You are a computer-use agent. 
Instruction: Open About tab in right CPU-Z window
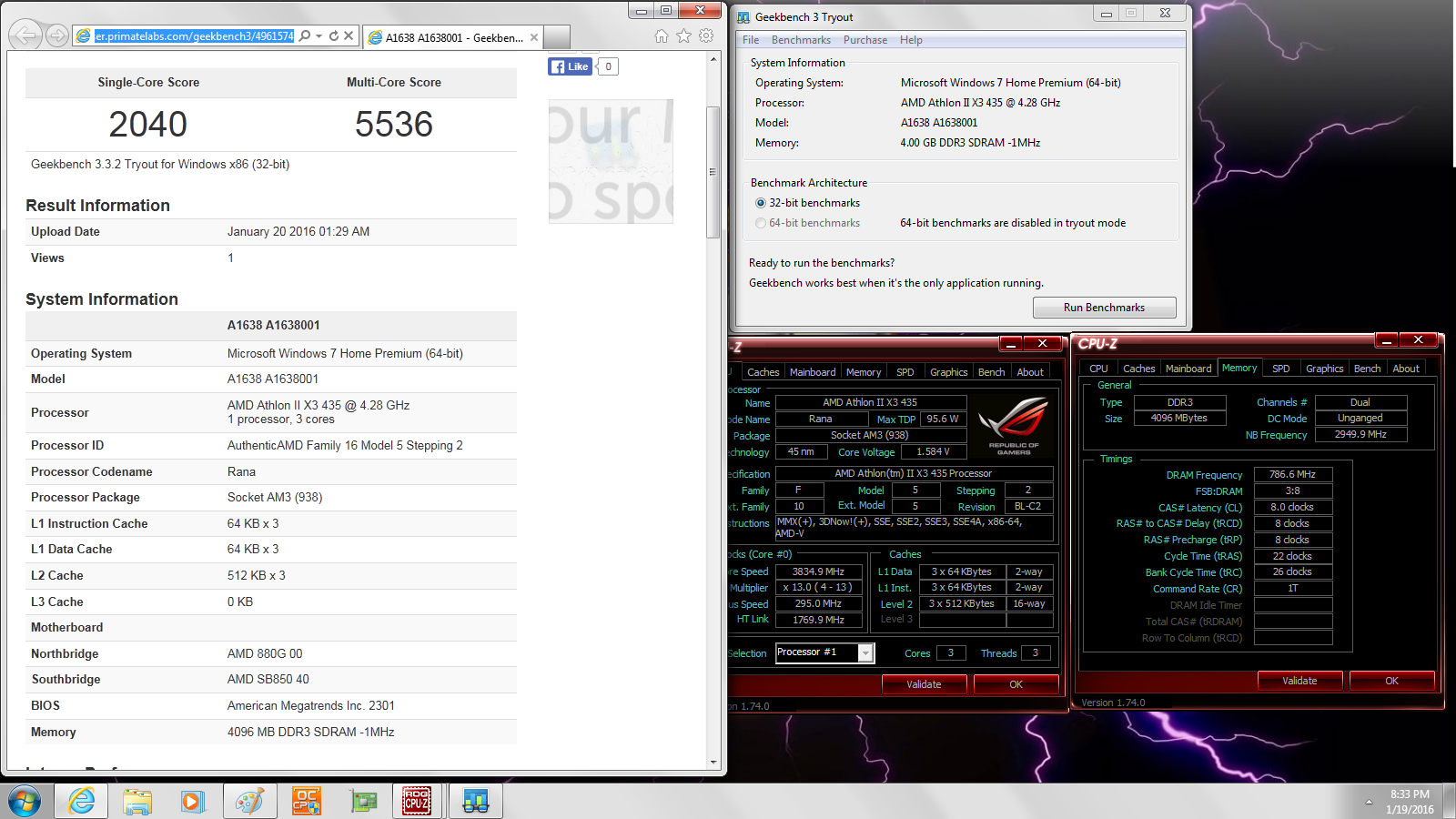pos(1406,369)
